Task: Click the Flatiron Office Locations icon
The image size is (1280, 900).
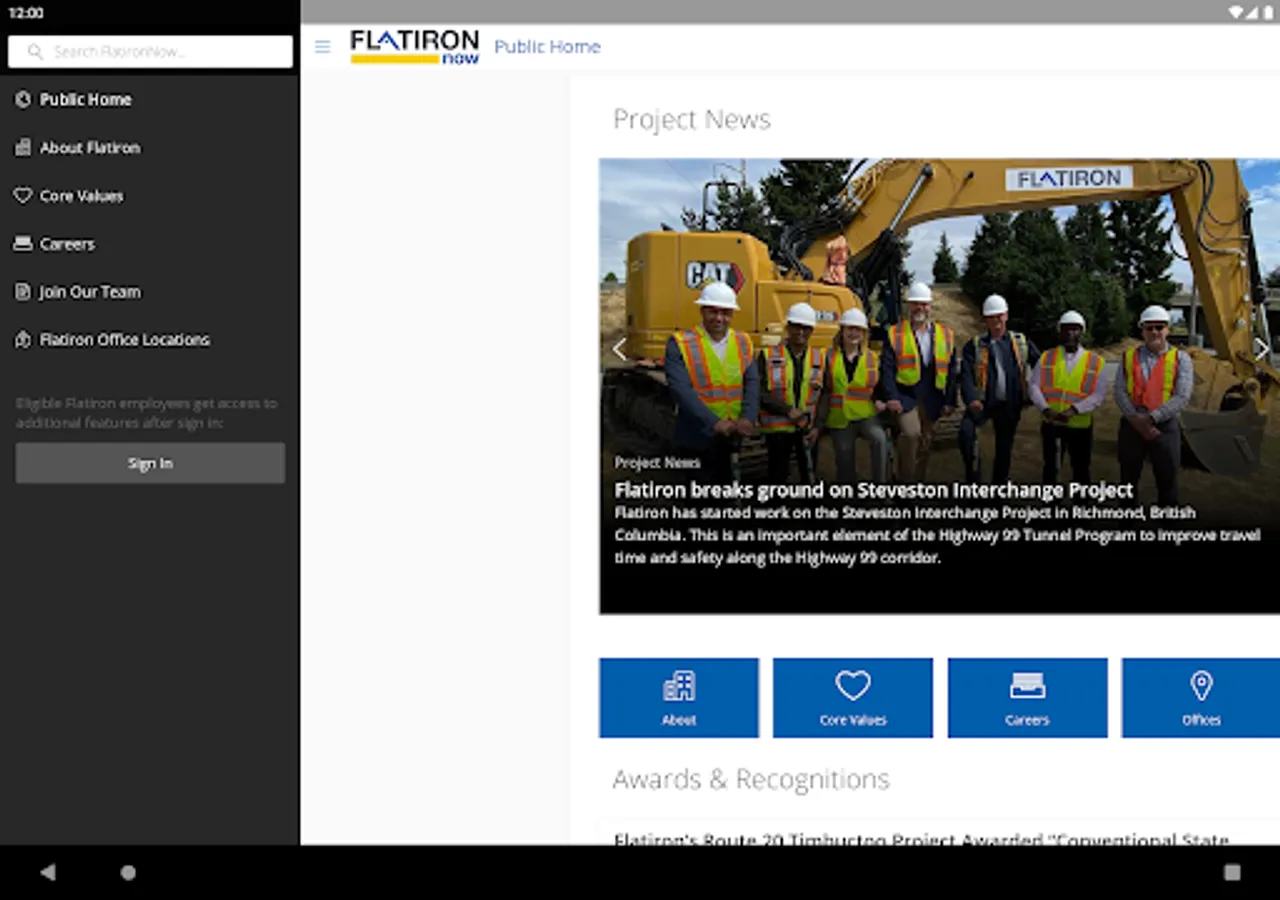Action: pos(22,339)
